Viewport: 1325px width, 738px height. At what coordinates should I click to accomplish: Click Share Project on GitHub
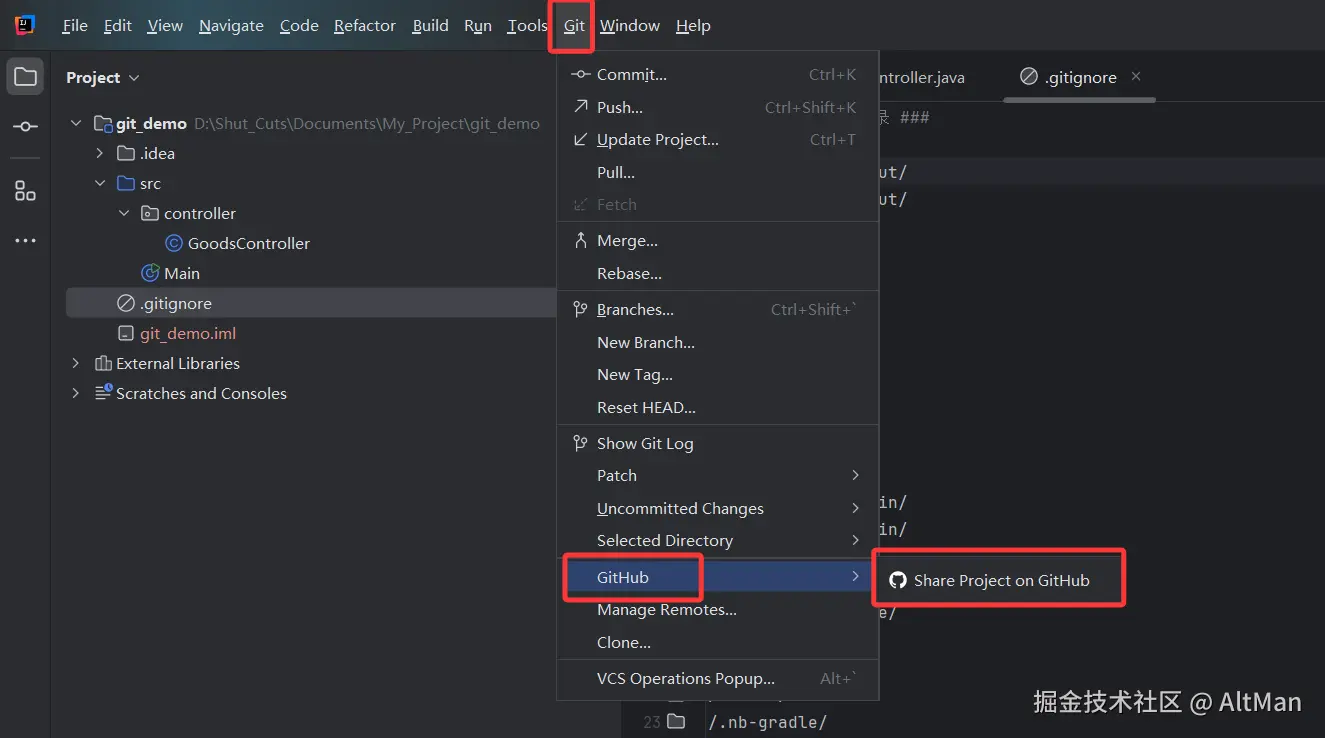tap(999, 580)
